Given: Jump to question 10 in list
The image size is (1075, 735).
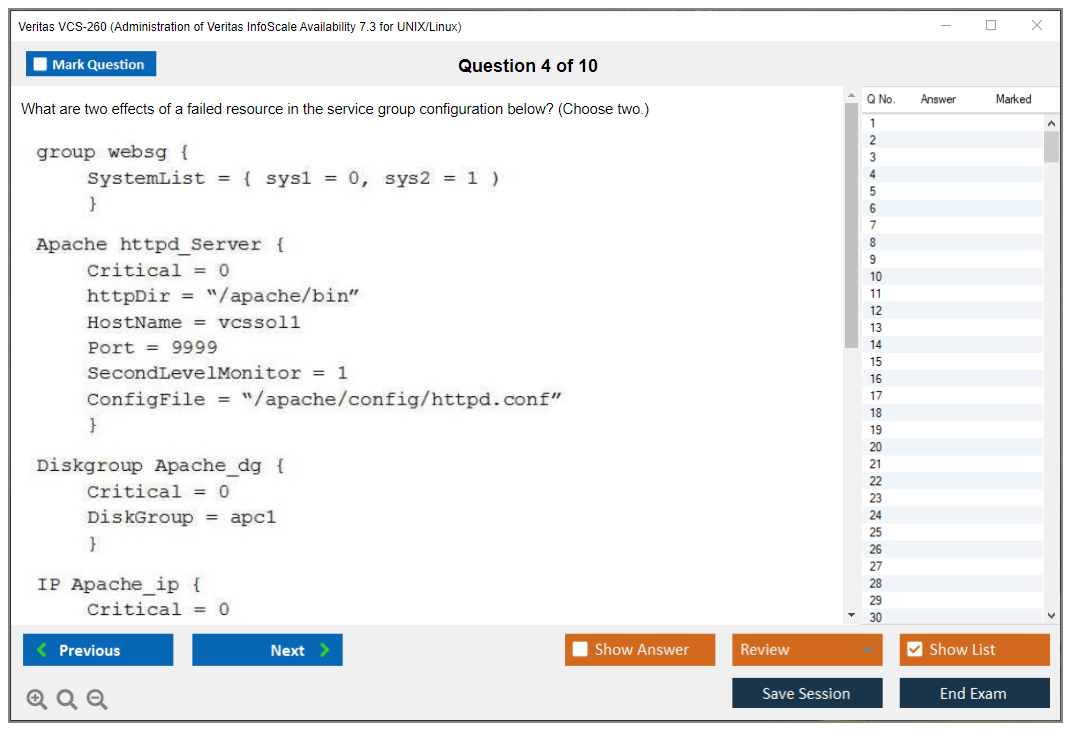Looking at the screenshot, I should [x=876, y=276].
